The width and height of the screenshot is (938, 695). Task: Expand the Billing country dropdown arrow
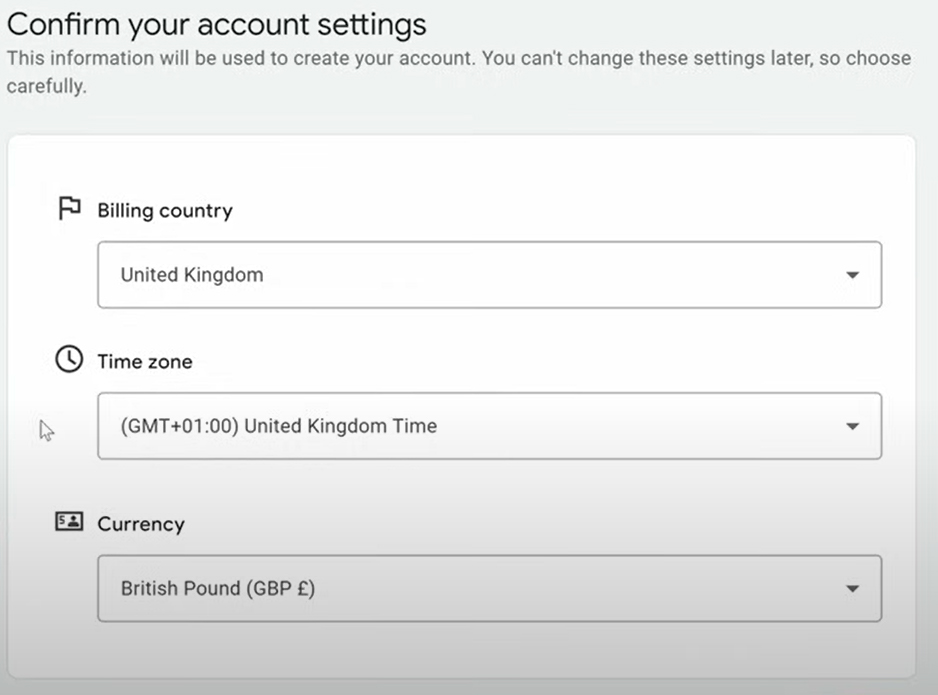tap(852, 275)
